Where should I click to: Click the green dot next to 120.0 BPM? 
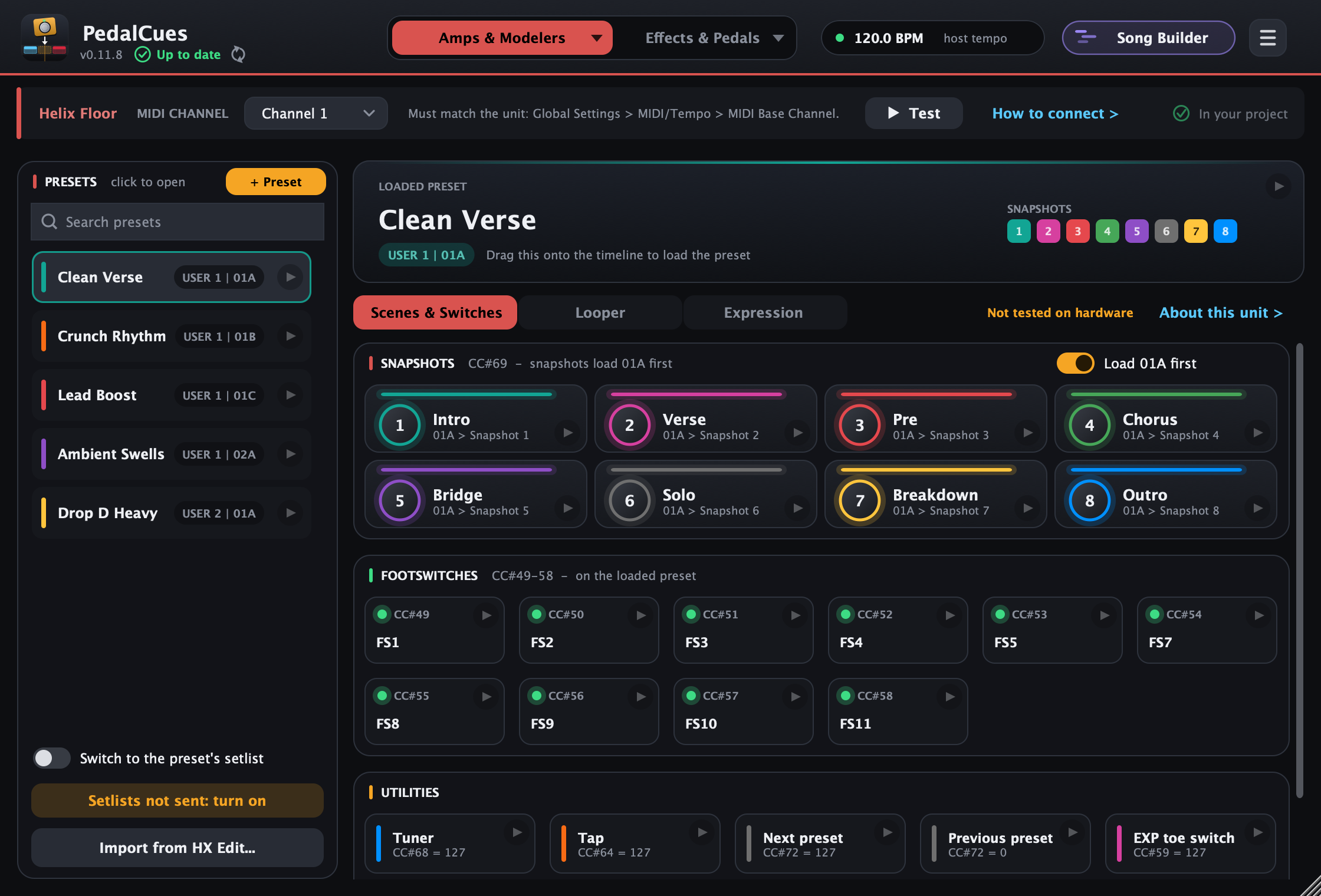(x=840, y=38)
